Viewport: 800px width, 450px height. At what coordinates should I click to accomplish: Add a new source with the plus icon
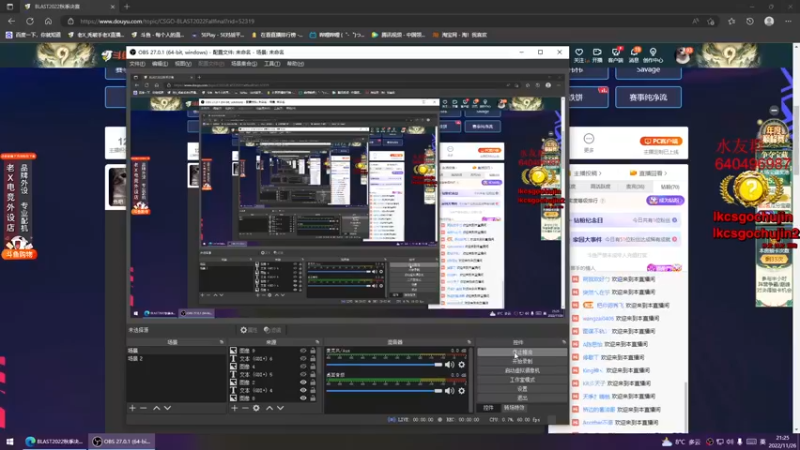point(234,408)
